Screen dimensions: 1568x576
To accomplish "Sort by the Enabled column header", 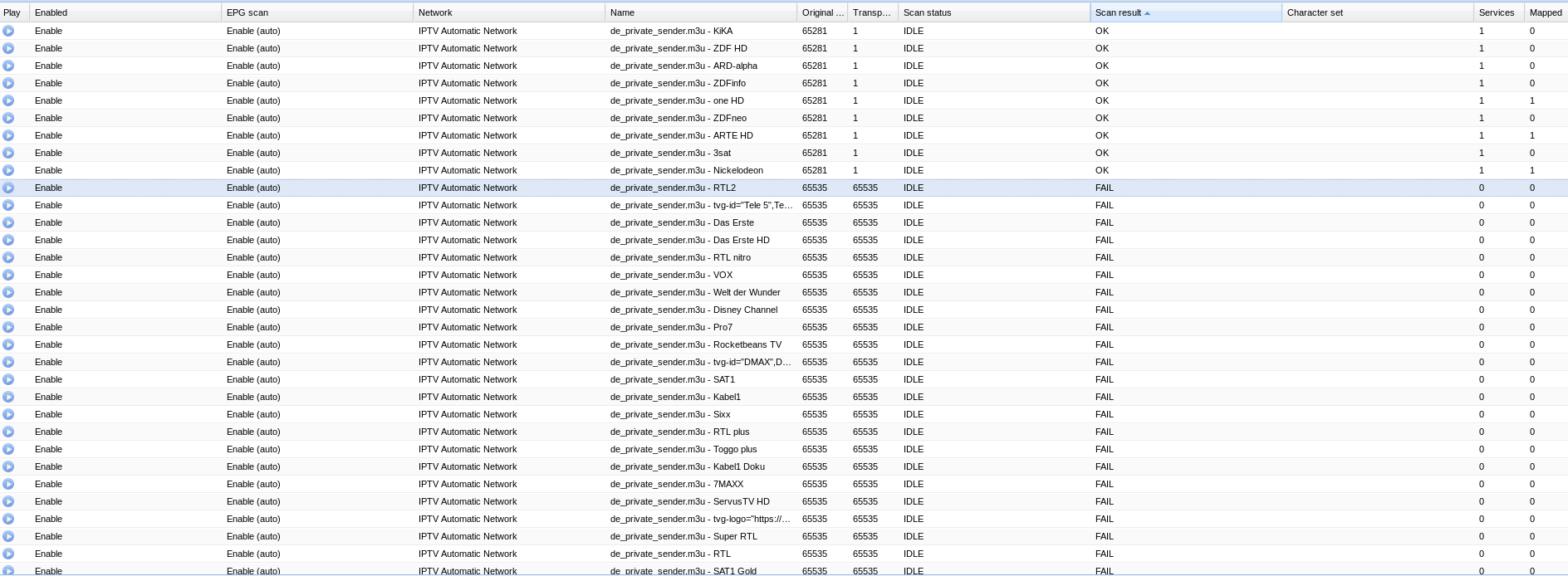I will tap(125, 12).
